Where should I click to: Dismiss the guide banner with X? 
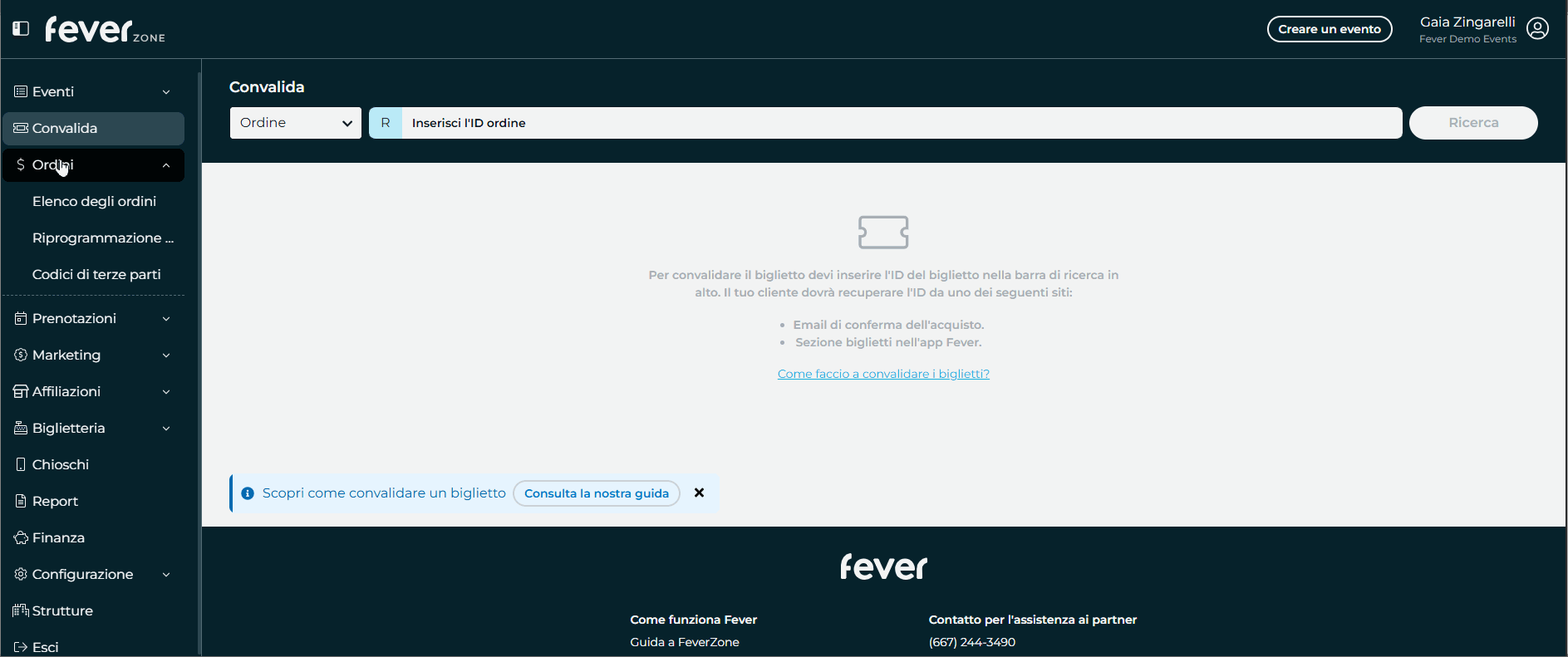click(x=700, y=493)
